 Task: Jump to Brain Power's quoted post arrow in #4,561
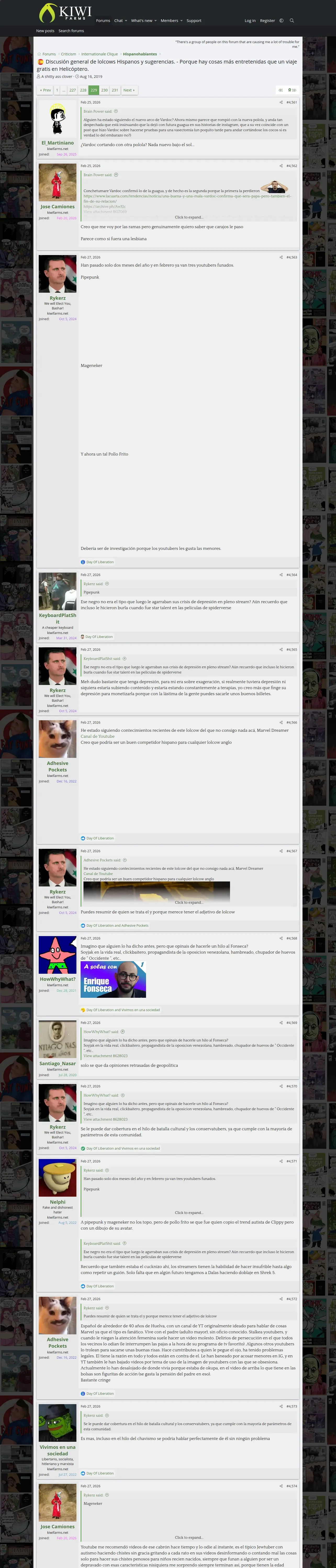[116, 111]
